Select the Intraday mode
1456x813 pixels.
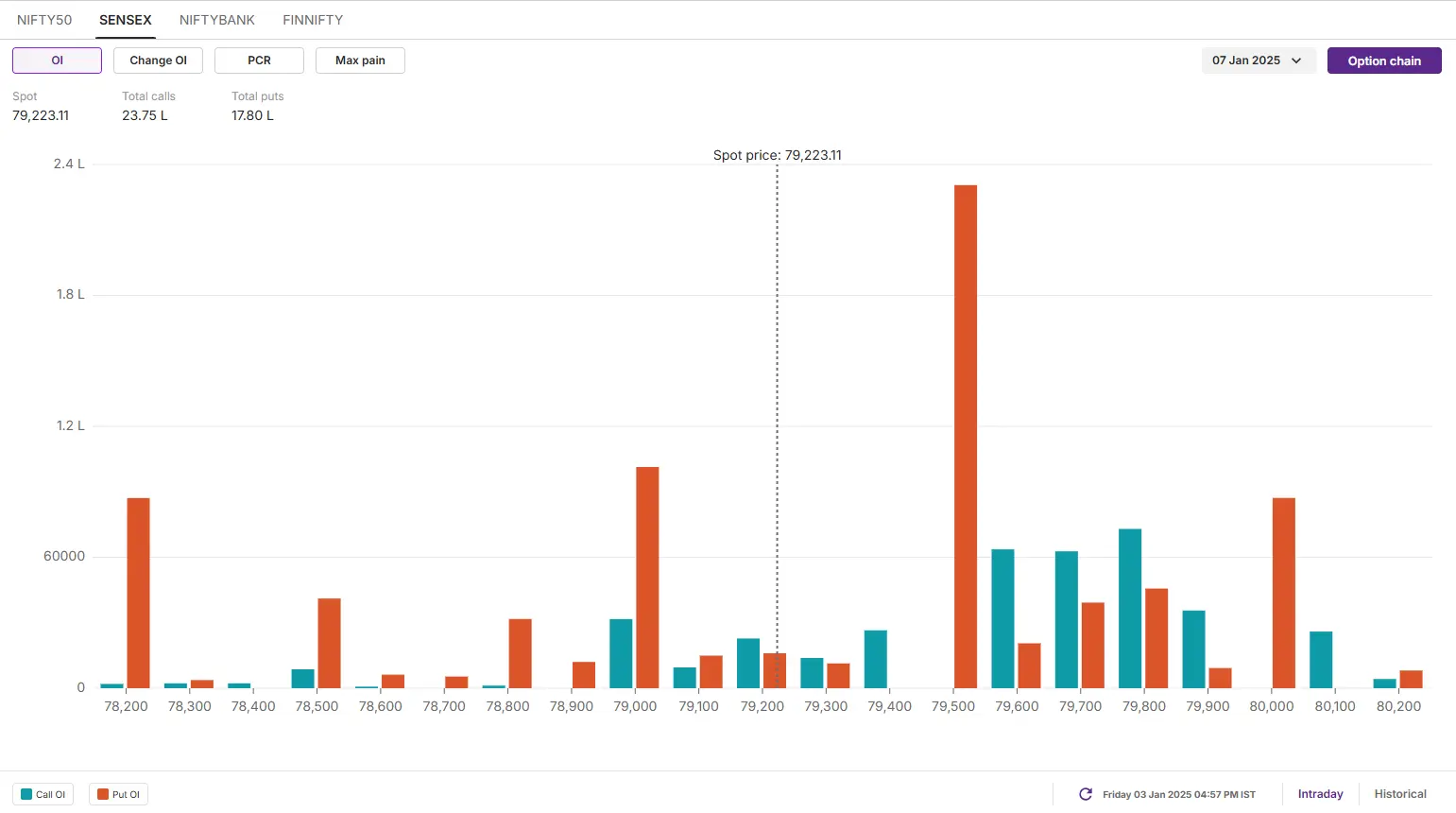[1320, 794]
